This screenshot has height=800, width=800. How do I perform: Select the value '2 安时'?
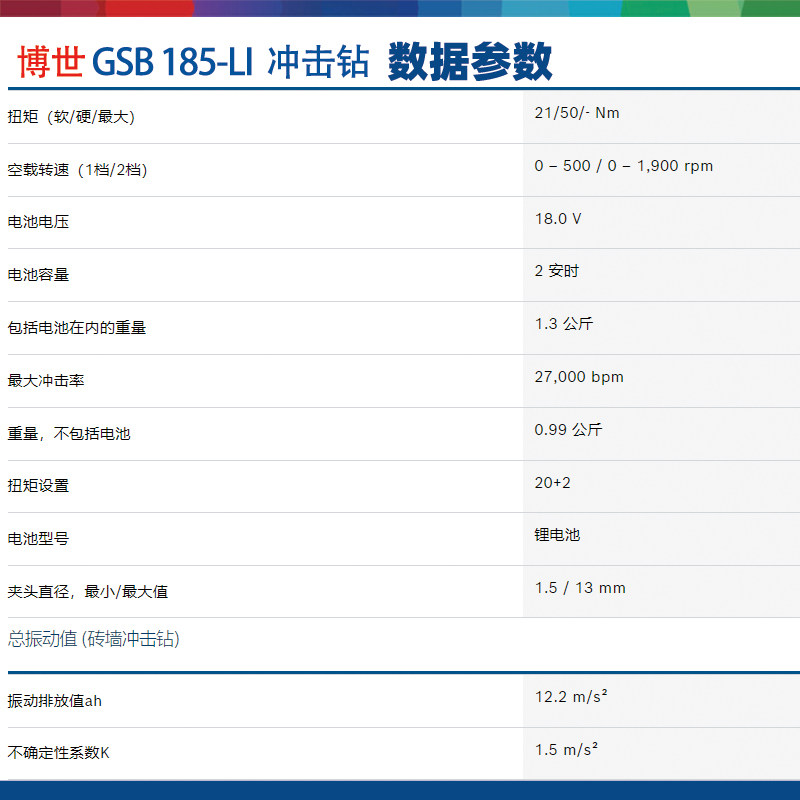point(557,271)
